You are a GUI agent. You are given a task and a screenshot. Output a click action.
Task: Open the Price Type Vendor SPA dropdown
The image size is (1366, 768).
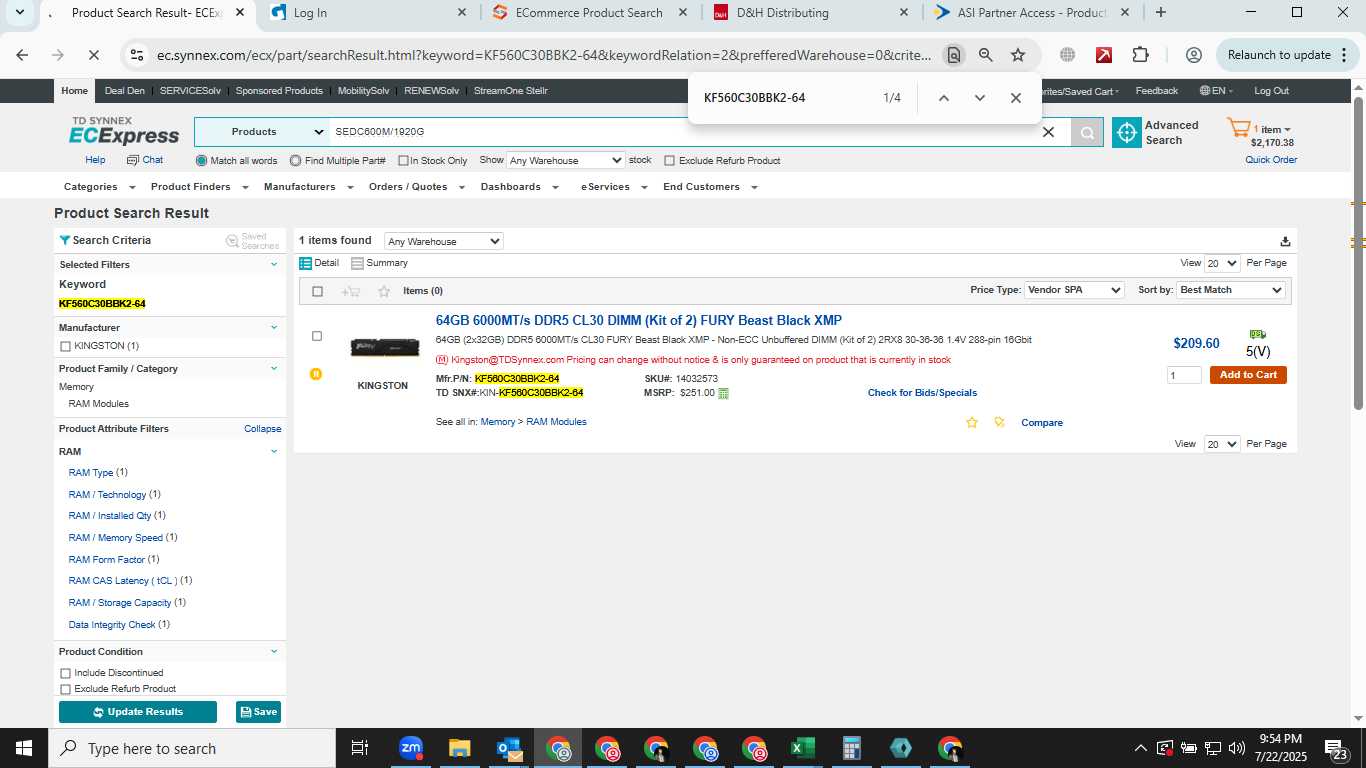click(1074, 290)
